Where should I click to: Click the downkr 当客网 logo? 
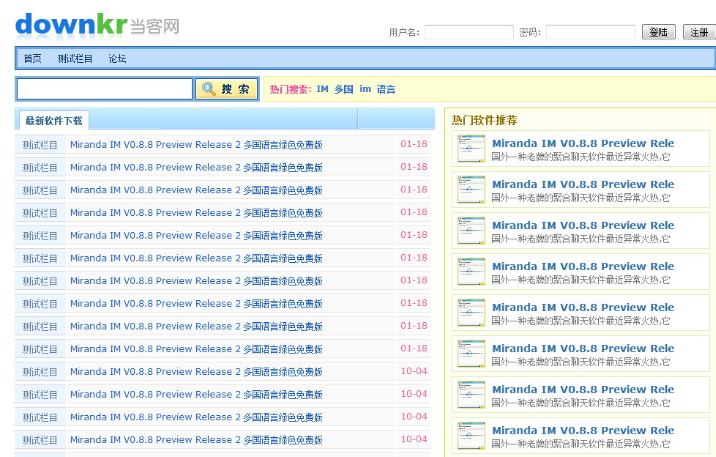point(97,25)
